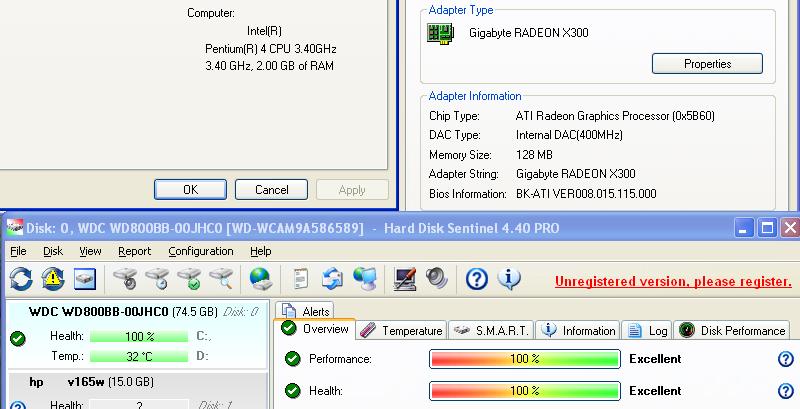
Task: Maximize the Hard Disk Sentinel window
Action: 767,227
